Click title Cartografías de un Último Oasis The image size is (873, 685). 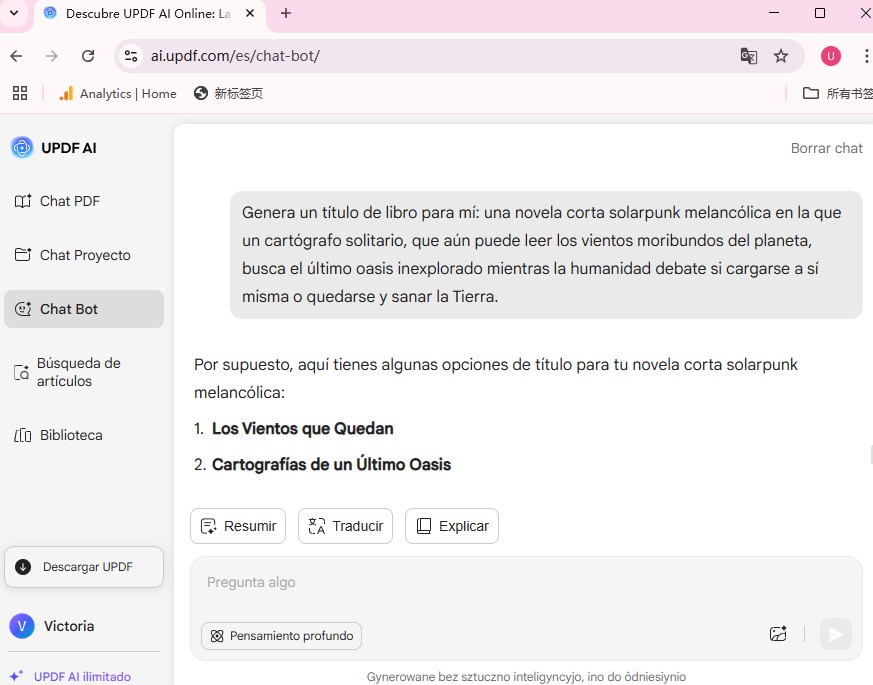331,464
